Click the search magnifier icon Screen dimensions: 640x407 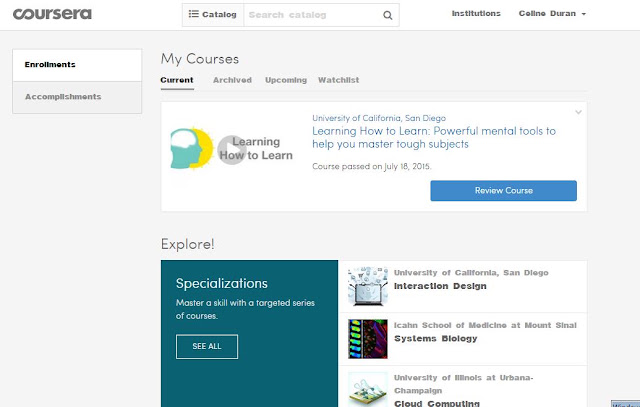click(x=387, y=16)
